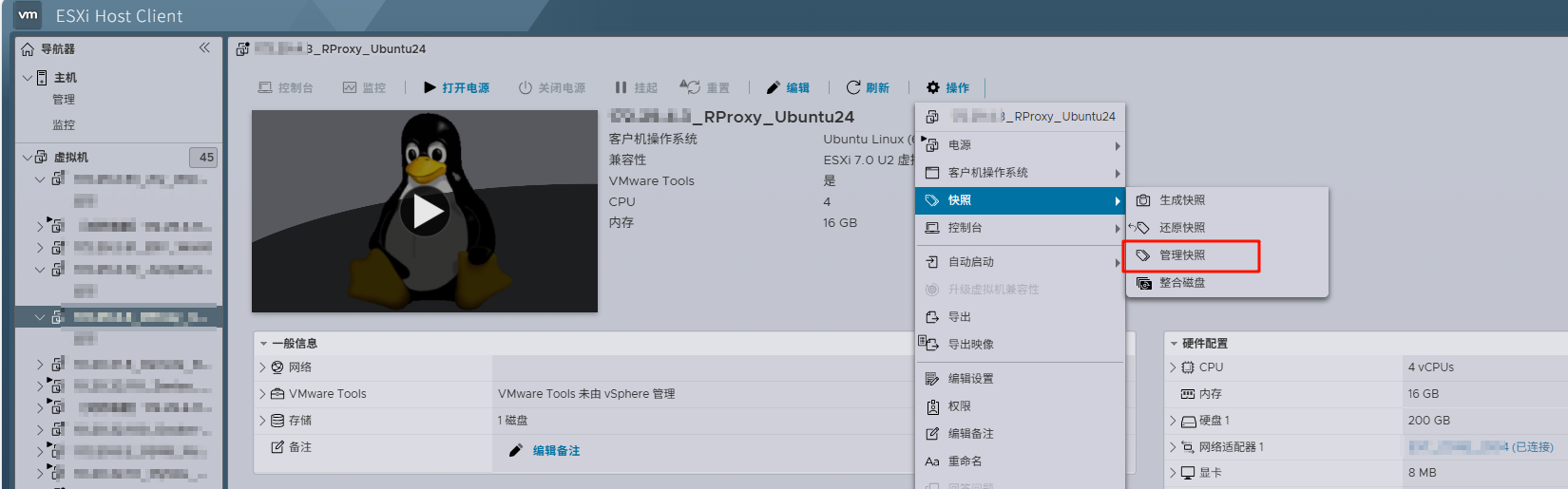This screenshot has height=489, width=1568.
Task: Select 整合磁盘 consolidate disks
Action: (1227, 283)
